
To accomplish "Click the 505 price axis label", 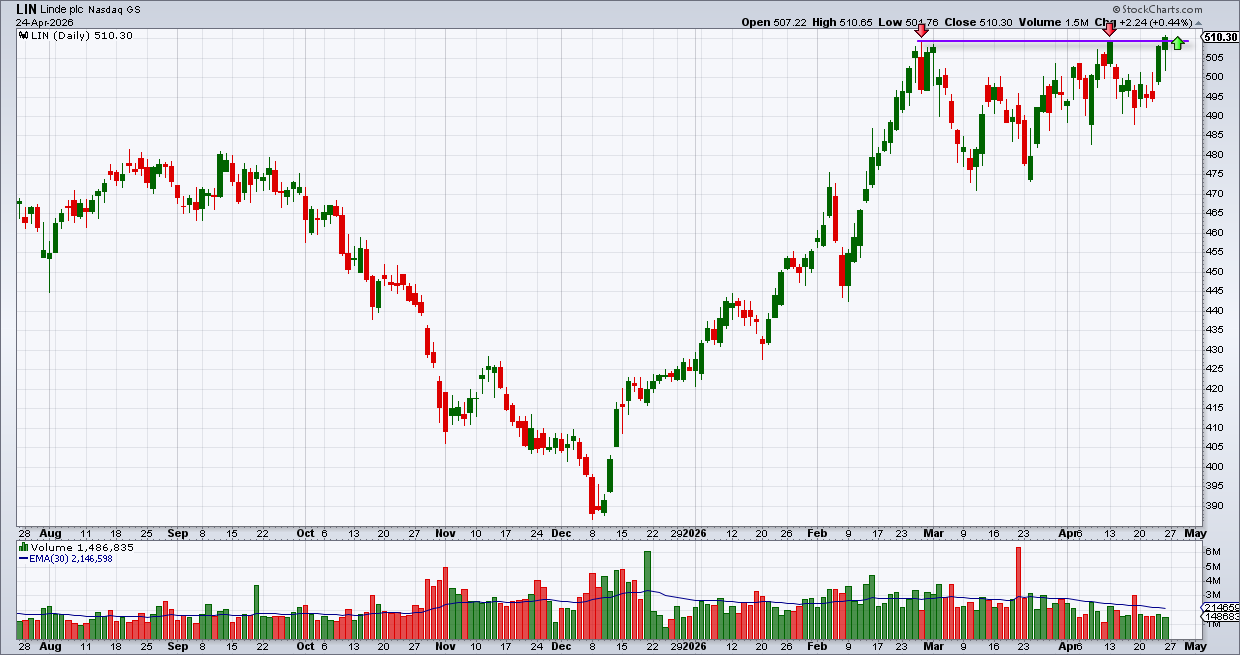I will [x=1212, y=57].
